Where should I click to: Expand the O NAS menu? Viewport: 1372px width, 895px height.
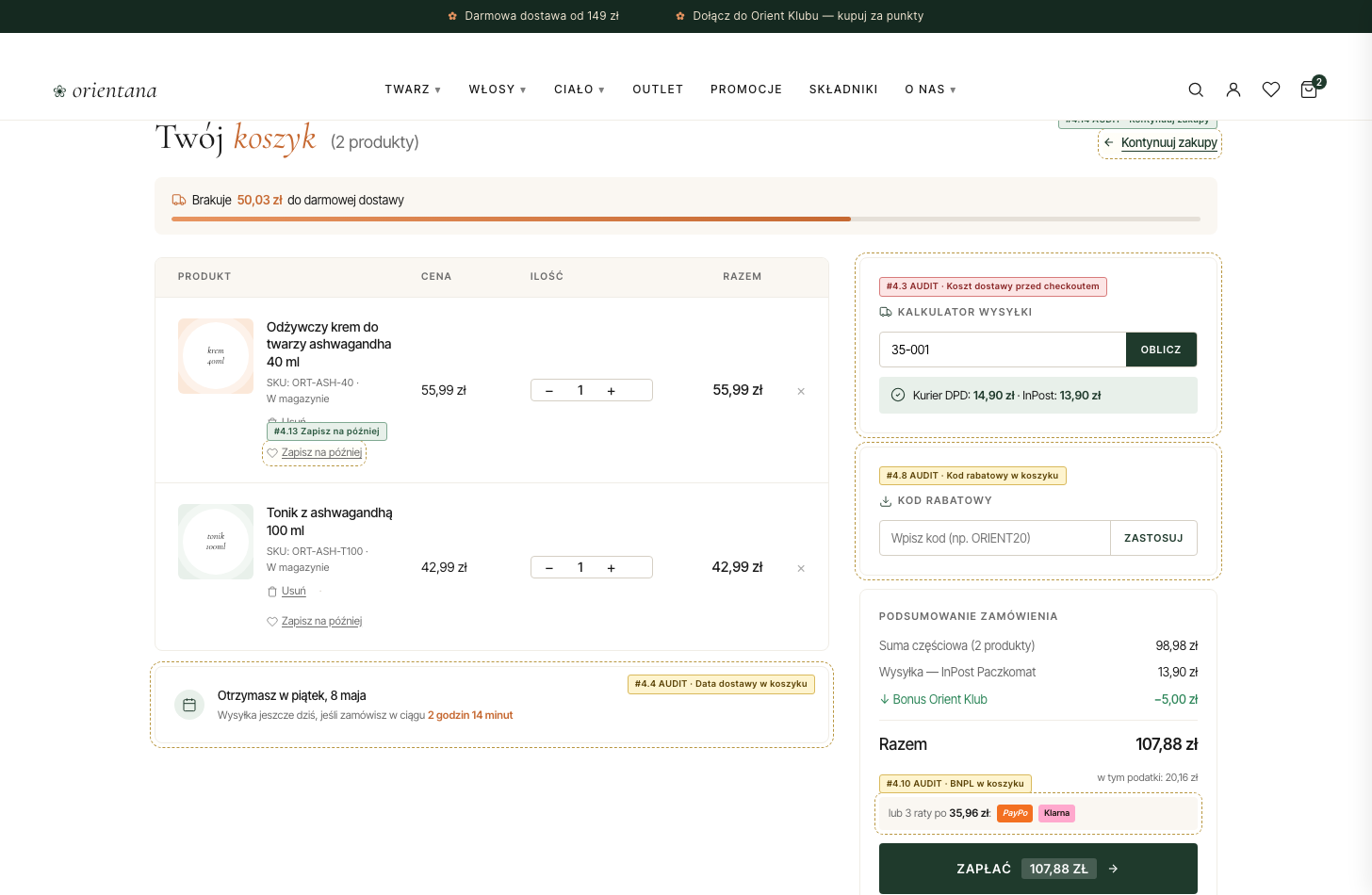coord(931,89)
